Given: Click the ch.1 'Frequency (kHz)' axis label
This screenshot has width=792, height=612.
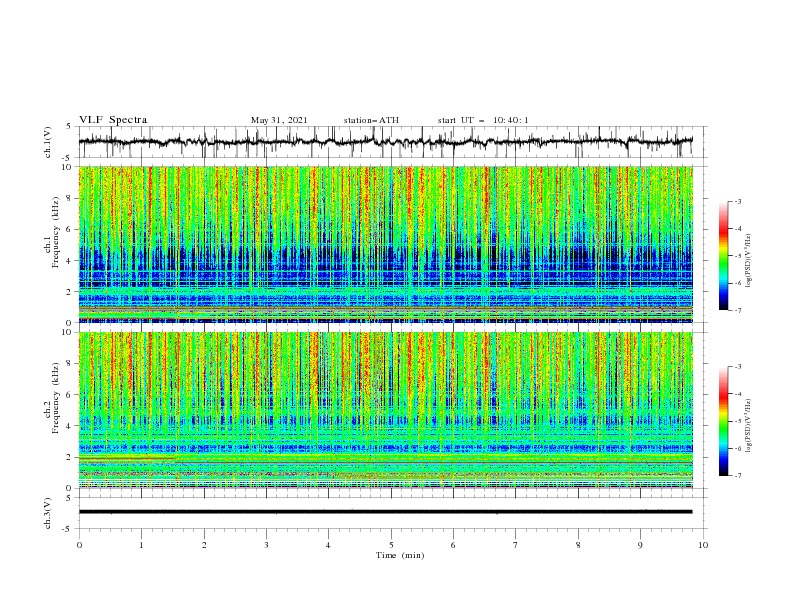Looking at the screenshot, I should point(56,232).
